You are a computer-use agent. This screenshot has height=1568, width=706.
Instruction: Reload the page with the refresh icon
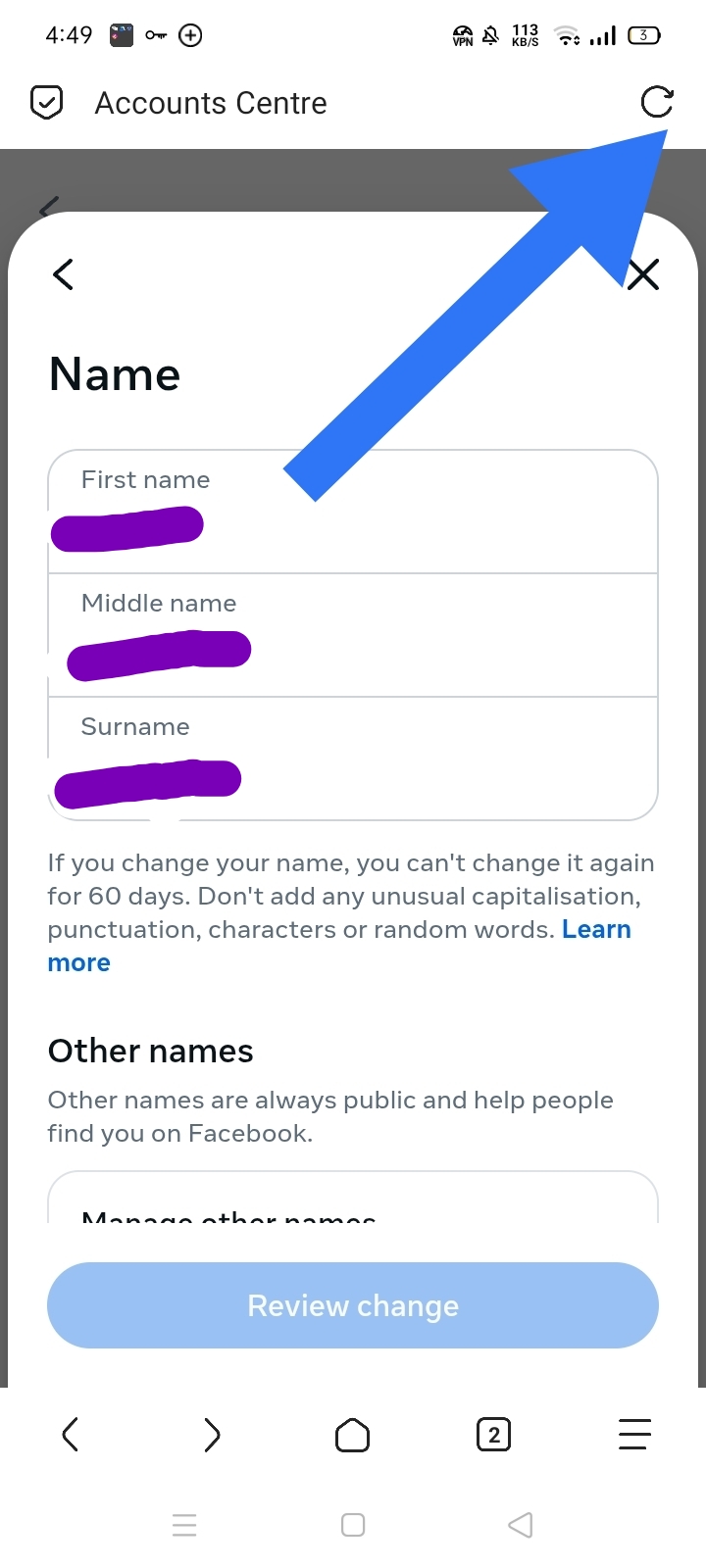[x=656, y=102]
